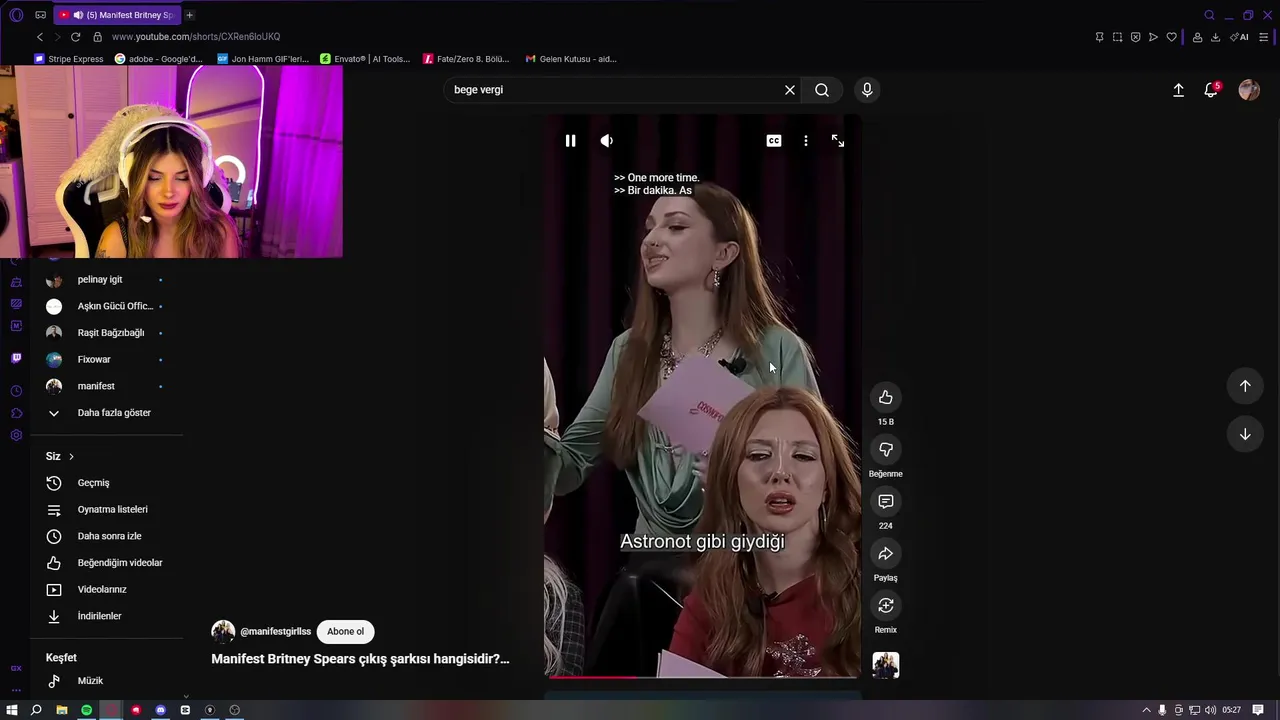
Task: Open Gelen Kutusu Gmail bookmark
Action: click(x=571, y=59)
